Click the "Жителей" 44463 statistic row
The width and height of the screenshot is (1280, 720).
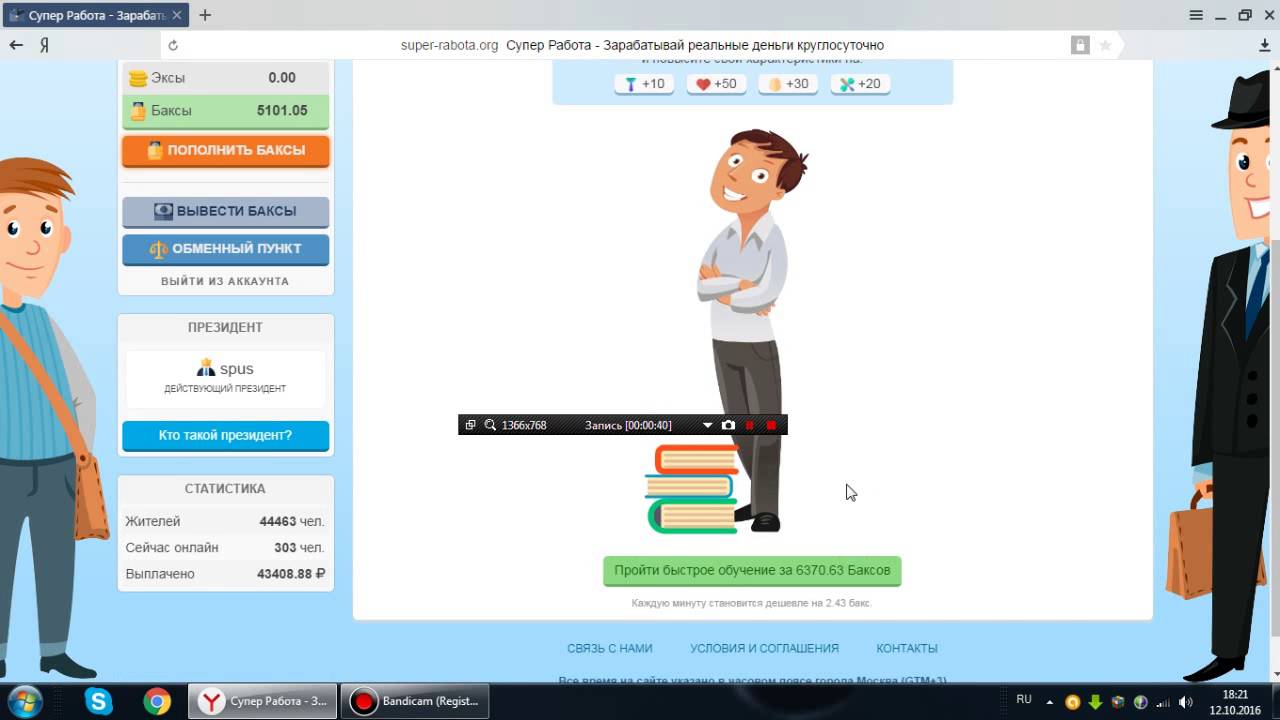pyautogui.click(x=225, y=522)
